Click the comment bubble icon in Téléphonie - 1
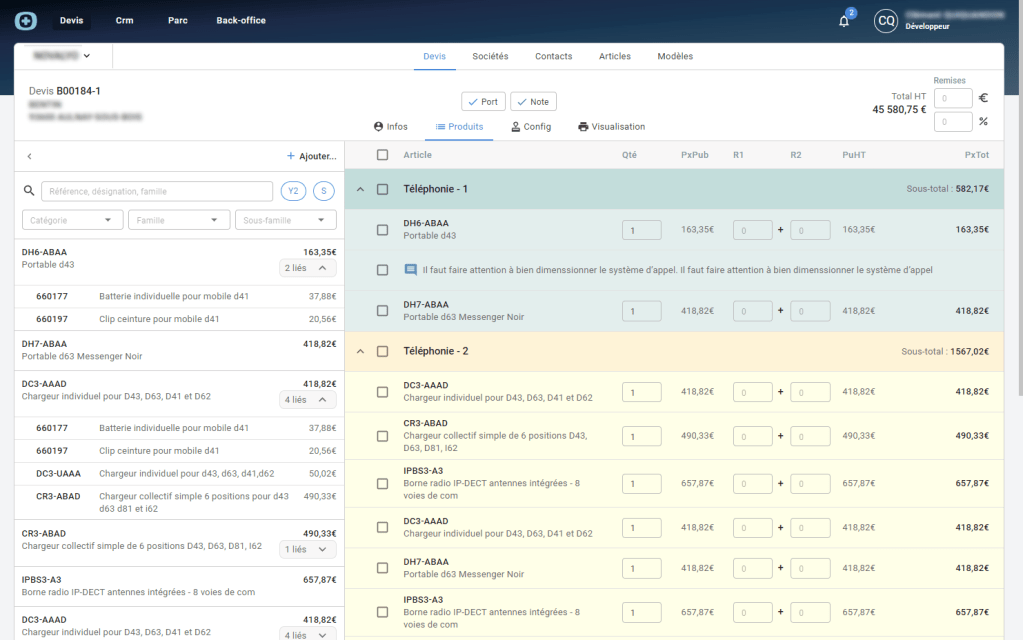Screen dimensions: 1023x640 pyautogui.click(x=410, y=270)
